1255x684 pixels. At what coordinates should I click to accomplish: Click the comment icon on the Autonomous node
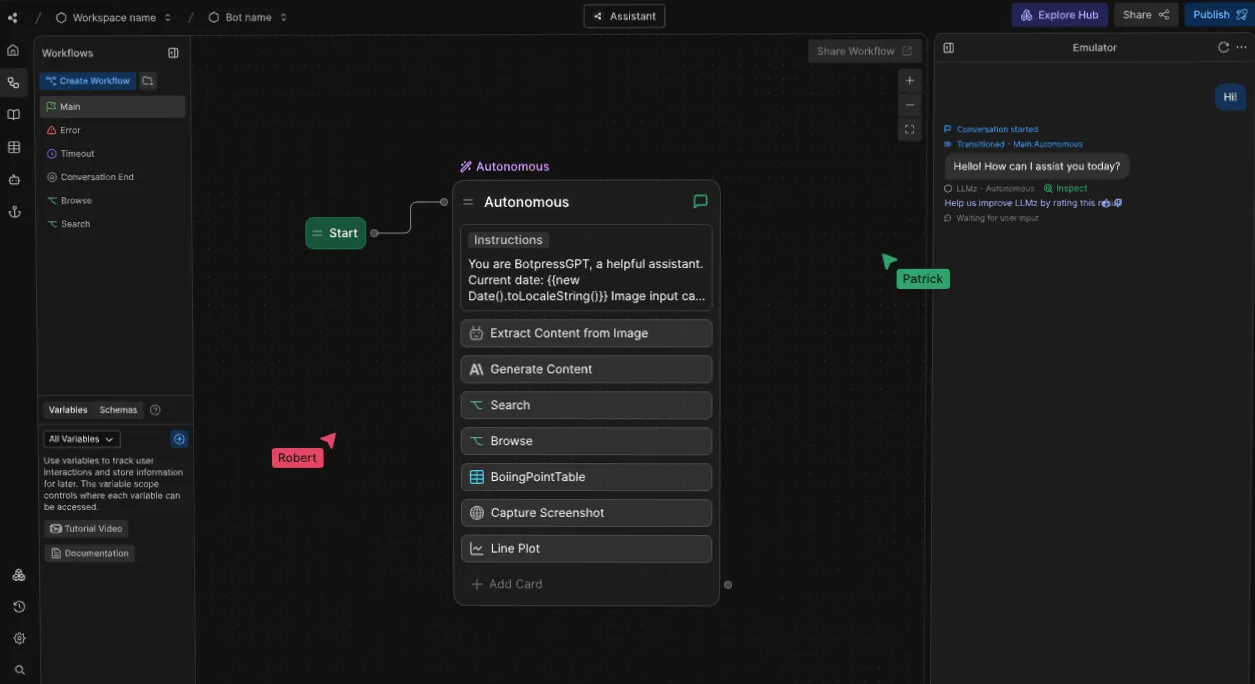click(700, 202)
